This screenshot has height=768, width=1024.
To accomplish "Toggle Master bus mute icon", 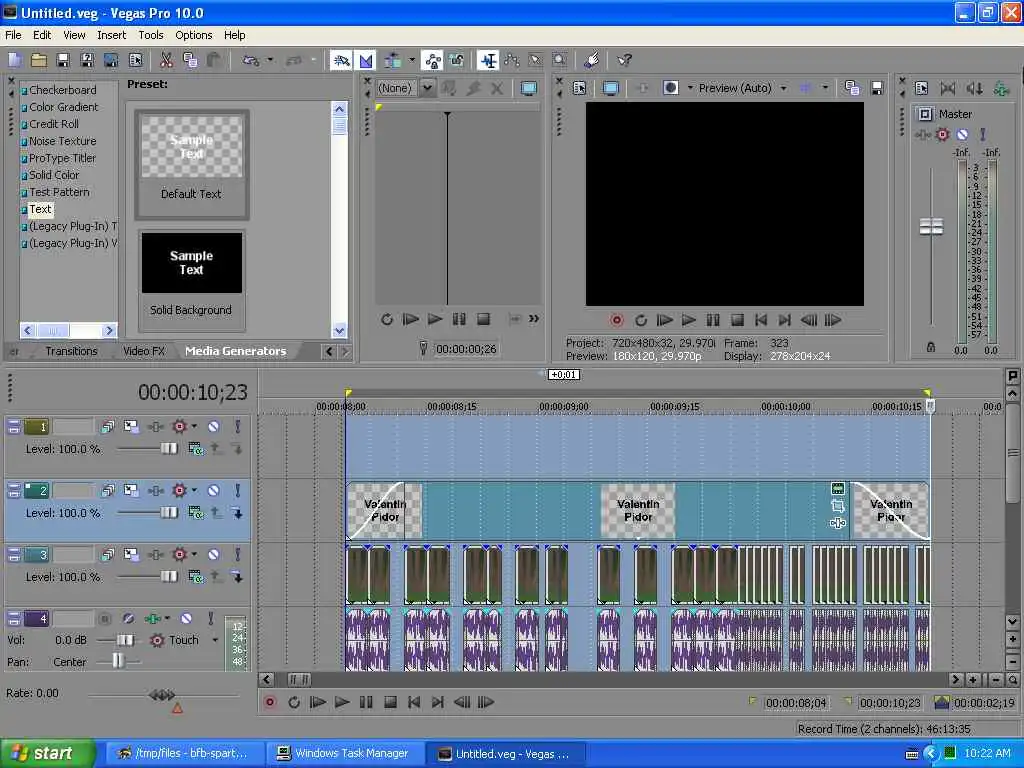I will (x=962, y=135).
